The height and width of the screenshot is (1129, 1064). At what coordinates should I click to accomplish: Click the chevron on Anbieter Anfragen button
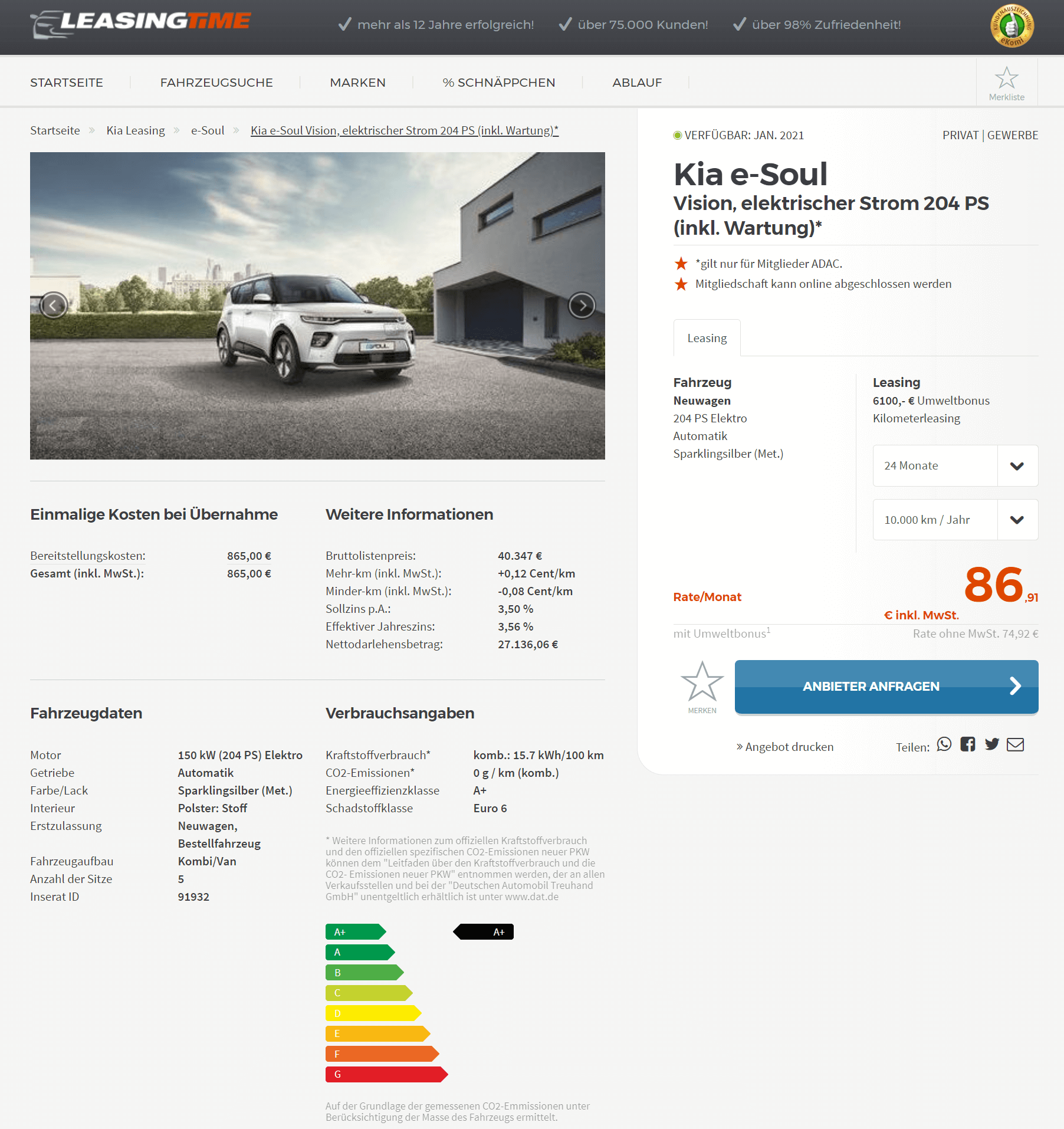(x=1014, y=686)
